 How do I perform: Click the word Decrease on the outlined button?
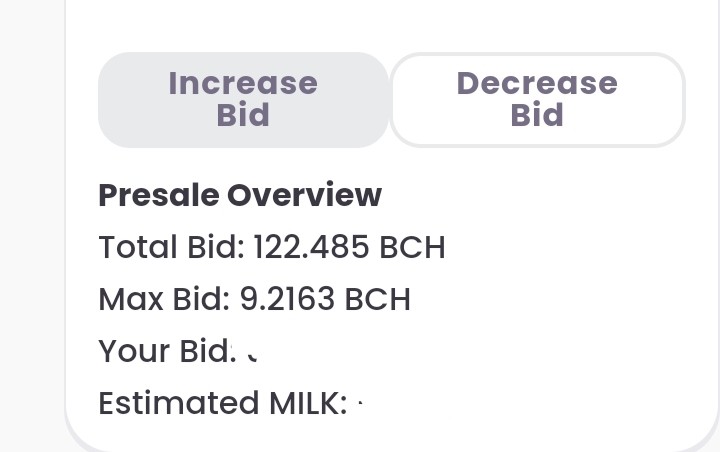coord(537,83)
